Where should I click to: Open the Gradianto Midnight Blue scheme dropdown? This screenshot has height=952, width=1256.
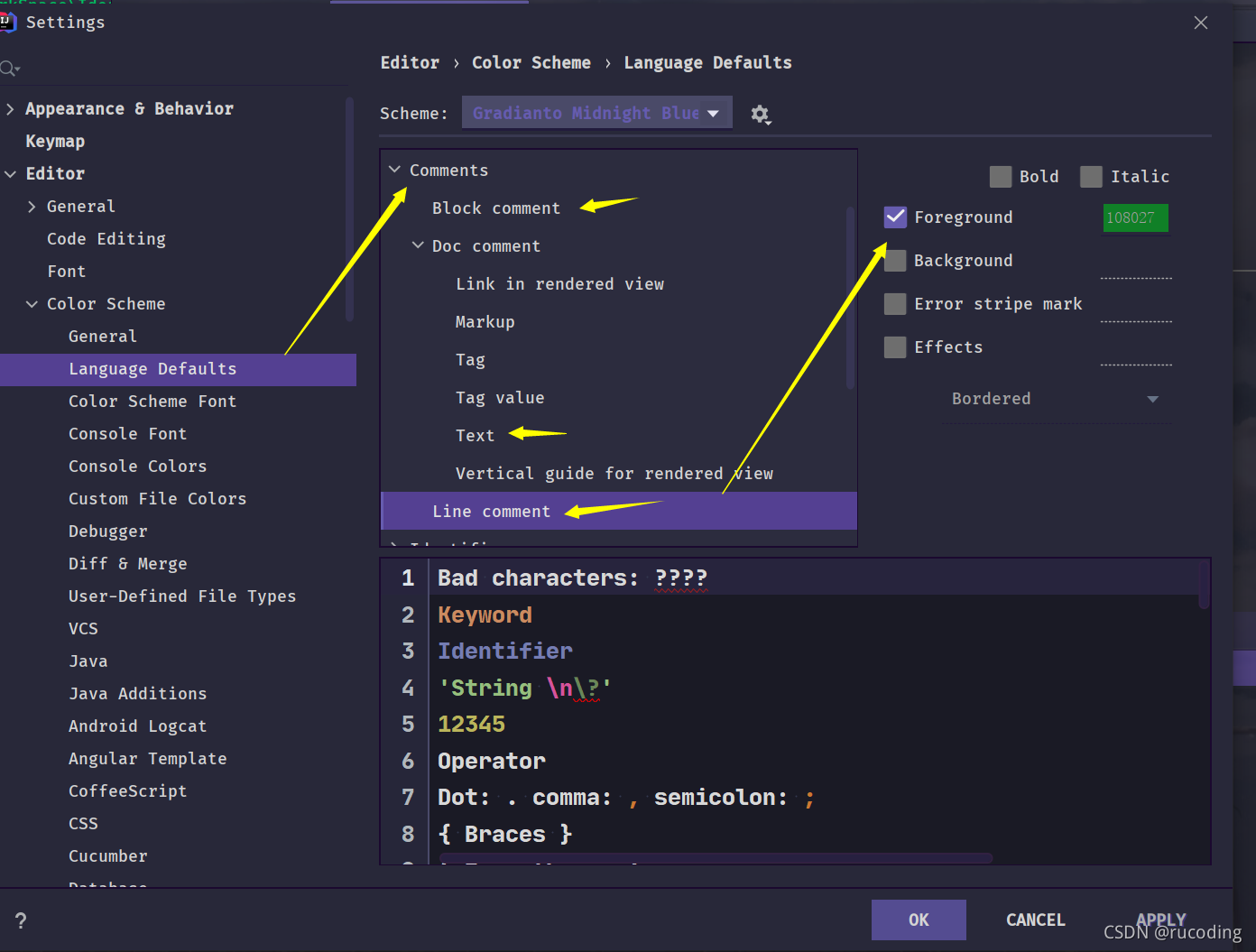point(596,113)
